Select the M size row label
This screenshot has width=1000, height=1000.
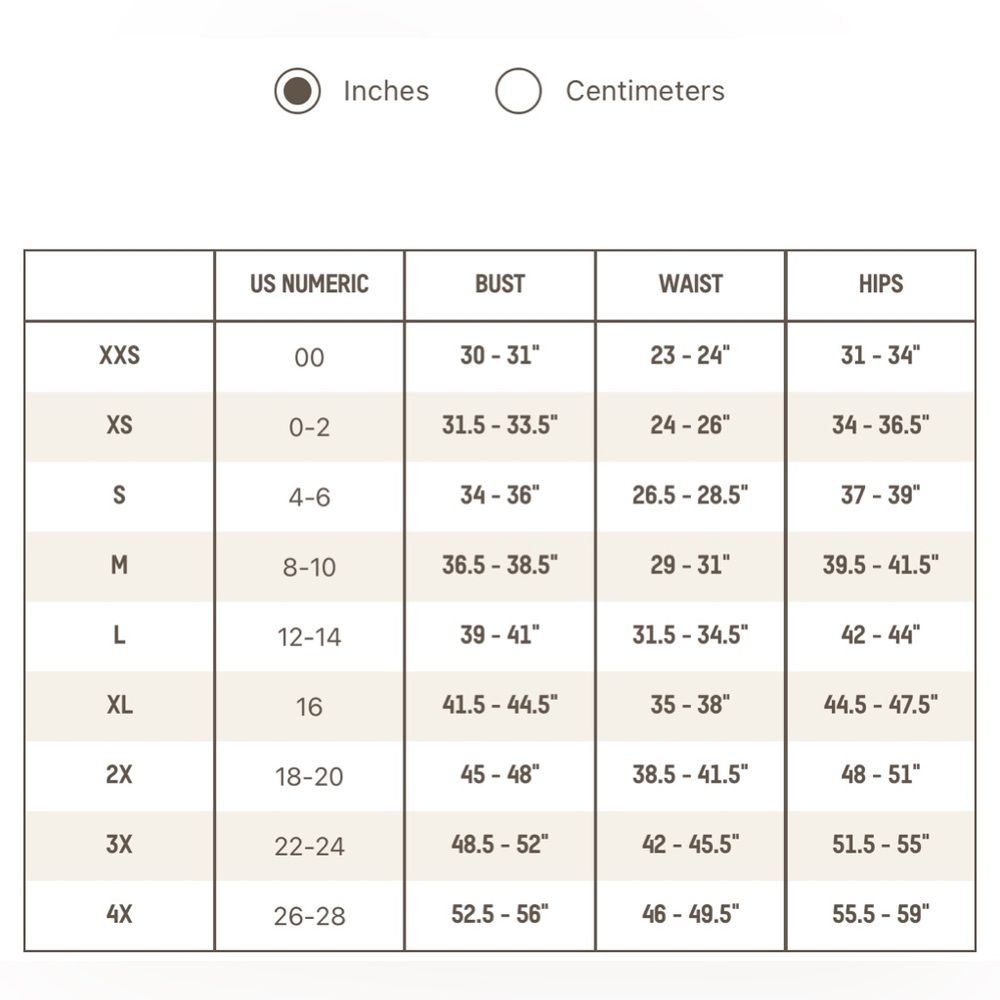coord(119,566)
